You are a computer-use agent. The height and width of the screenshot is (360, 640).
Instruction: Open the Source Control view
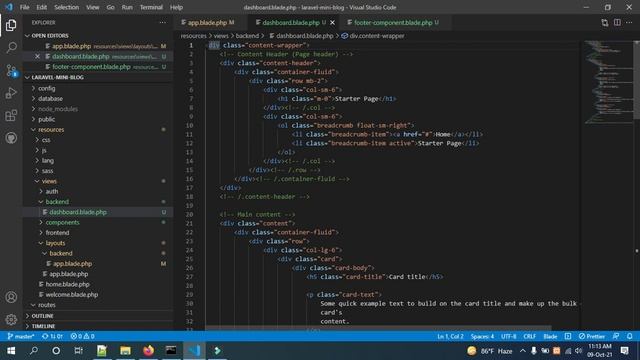11,71
